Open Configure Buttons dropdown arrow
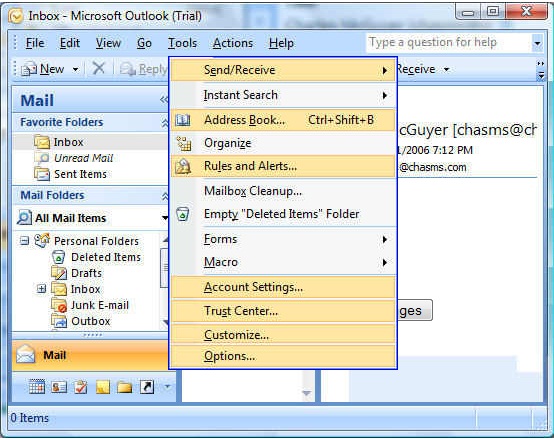Image resolution: width=554 pixels, height=440 pixels. click(x=167, y=387)
